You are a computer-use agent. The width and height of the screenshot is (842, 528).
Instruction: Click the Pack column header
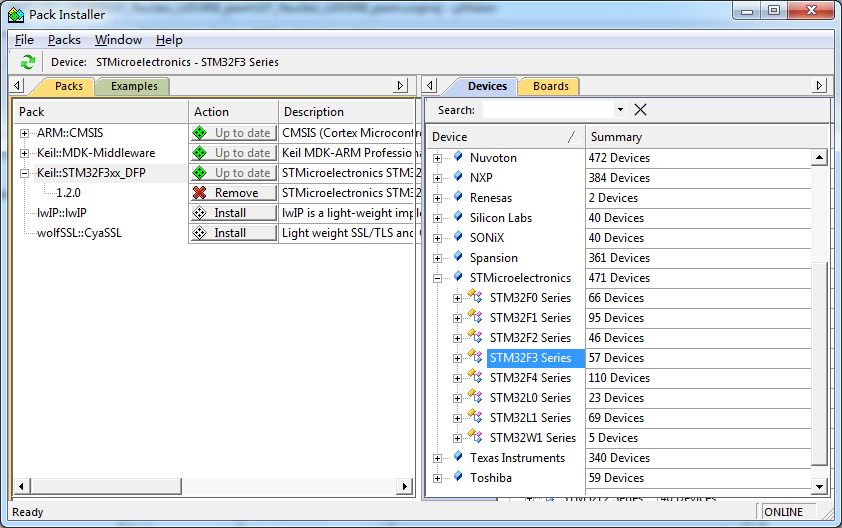coord(100,112)
